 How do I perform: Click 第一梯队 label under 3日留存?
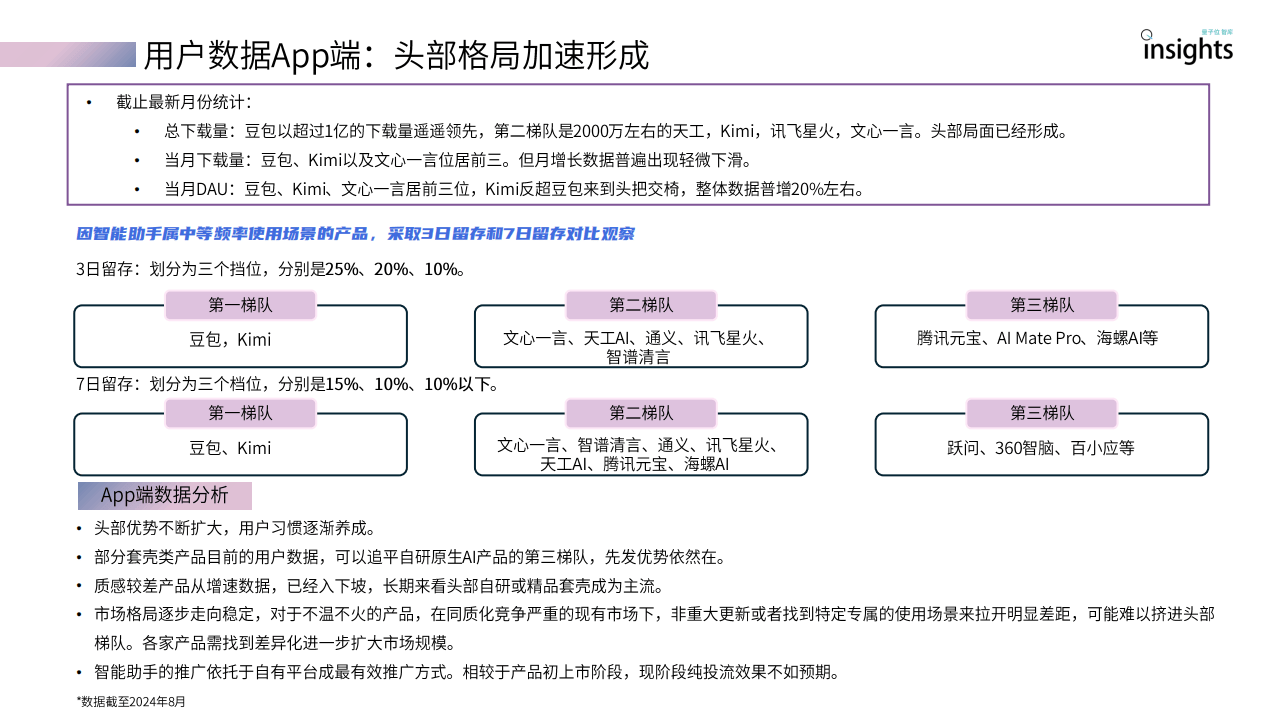[240, 305]
